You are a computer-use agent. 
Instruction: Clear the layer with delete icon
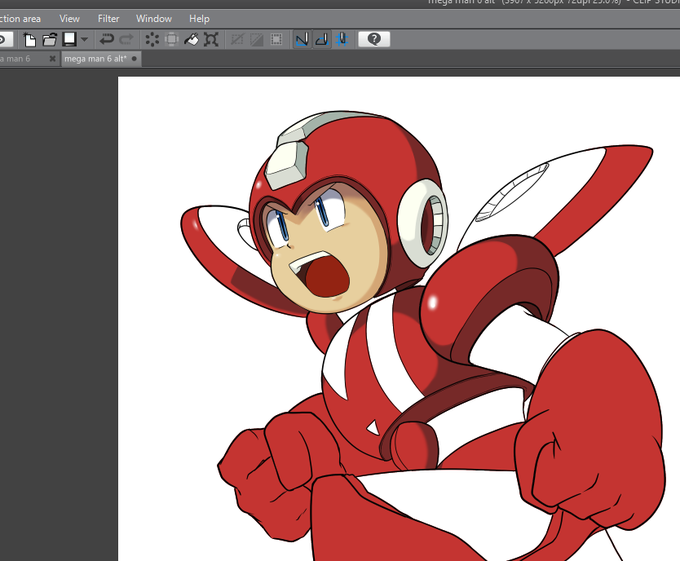(x=152, y=40)
